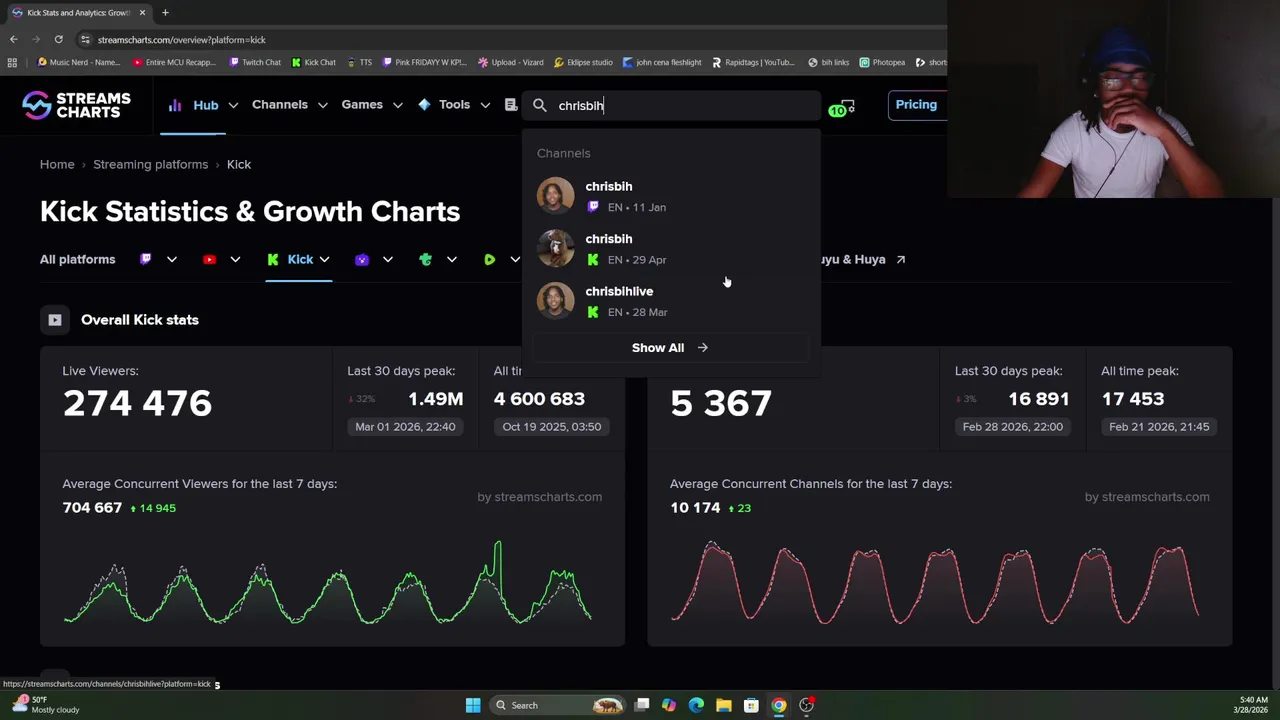The height and width of the screenshot is (720, 1280).
Task: Go back in Chrome
Action: coord(13,39)
